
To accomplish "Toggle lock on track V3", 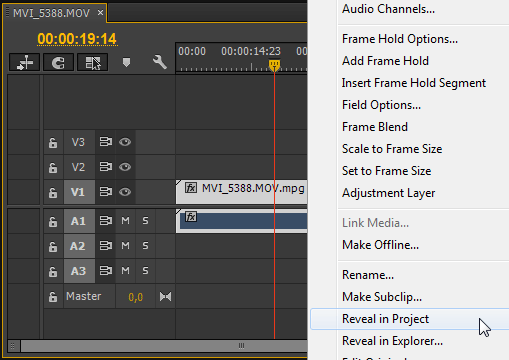I will 53,143.
